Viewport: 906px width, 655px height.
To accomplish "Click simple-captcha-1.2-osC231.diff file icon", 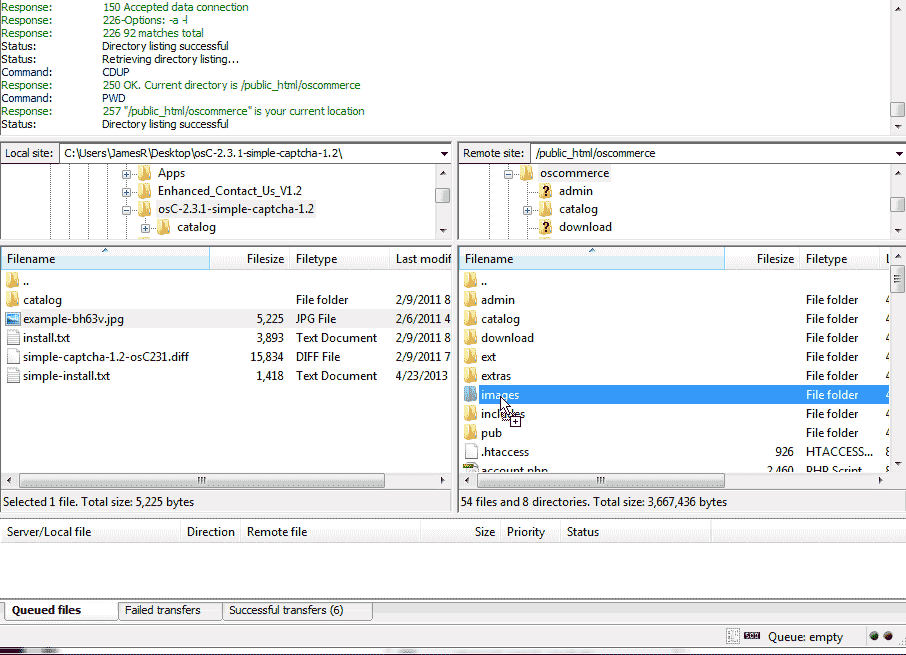I will coord(13,357).
